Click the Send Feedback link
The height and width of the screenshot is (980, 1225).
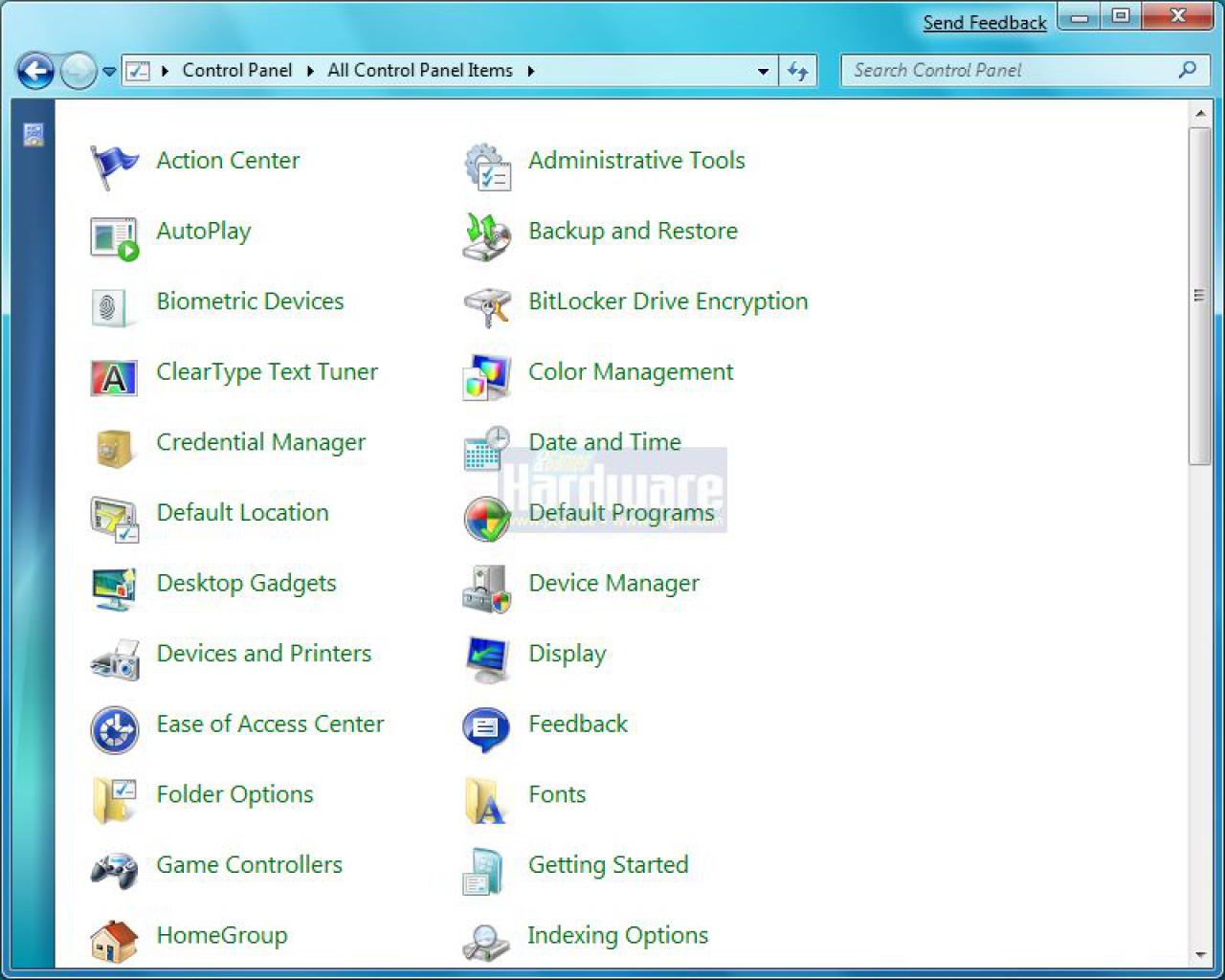[985, 23]
